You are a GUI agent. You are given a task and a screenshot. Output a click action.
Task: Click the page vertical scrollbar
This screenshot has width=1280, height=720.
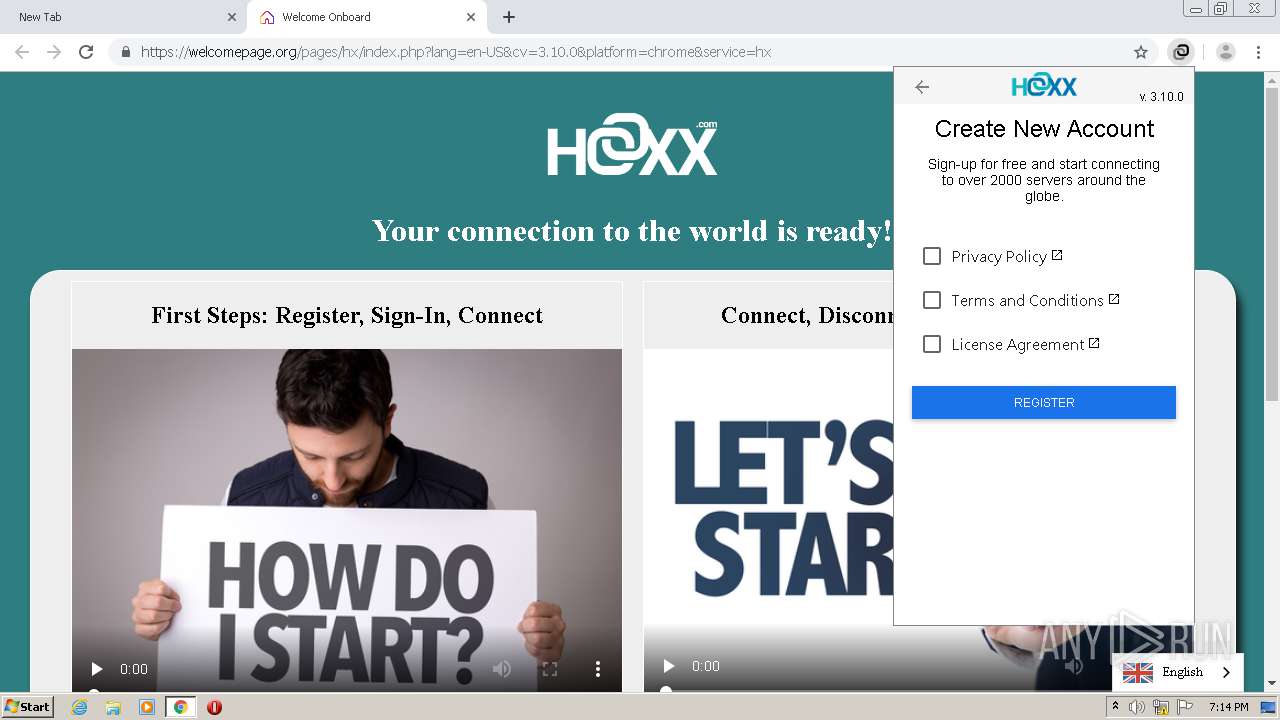coord(1271,245)
